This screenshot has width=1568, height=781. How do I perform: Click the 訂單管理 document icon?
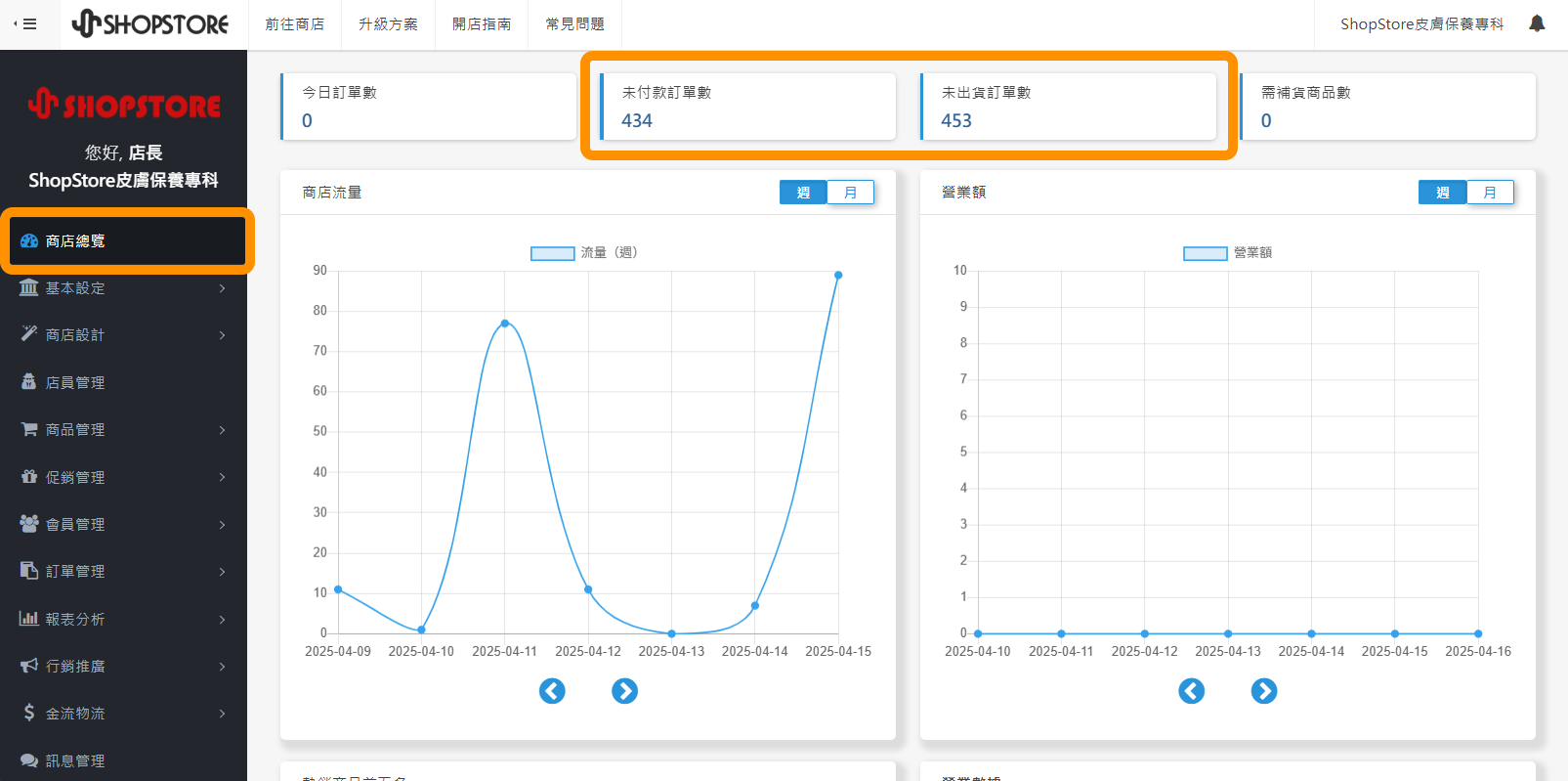(x=29, y=571)
